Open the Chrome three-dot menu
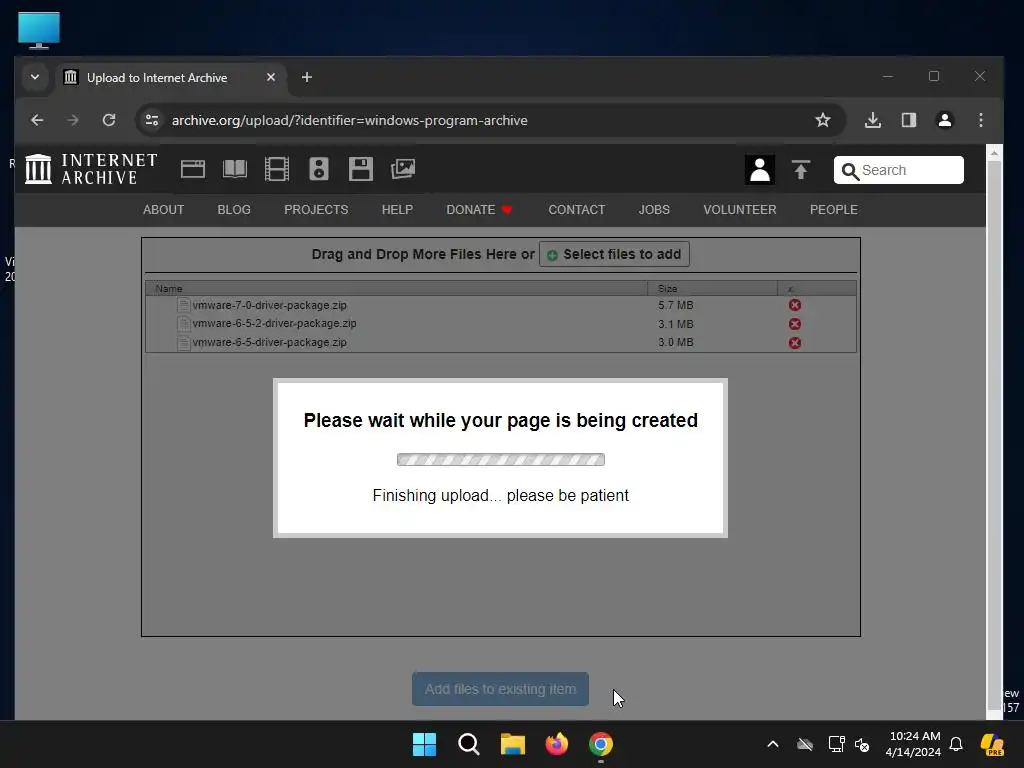This screenshot has width=1024, height=768. pos(981,120)
